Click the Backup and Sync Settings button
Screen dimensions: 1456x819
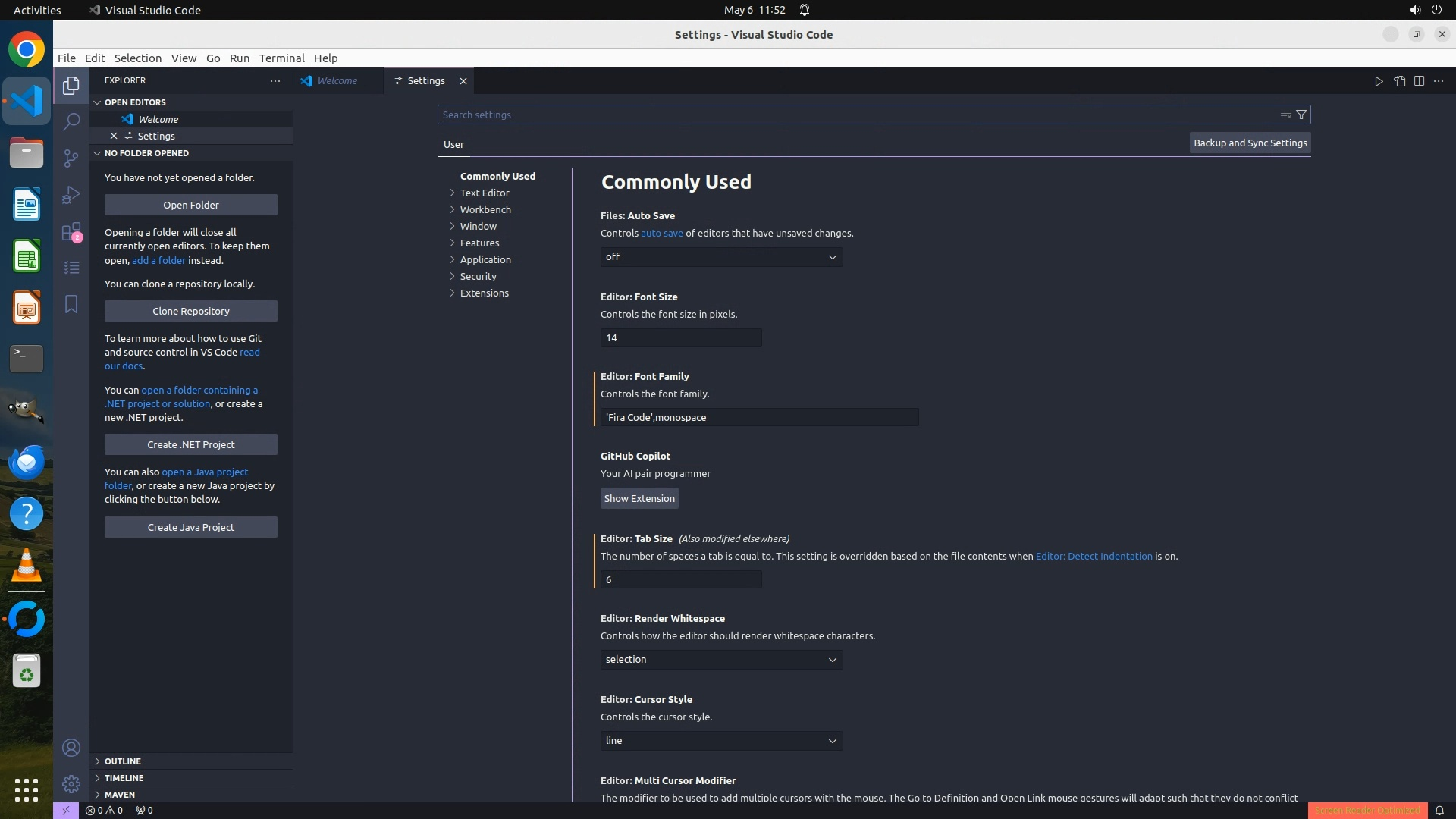[x=1250, y=143]
